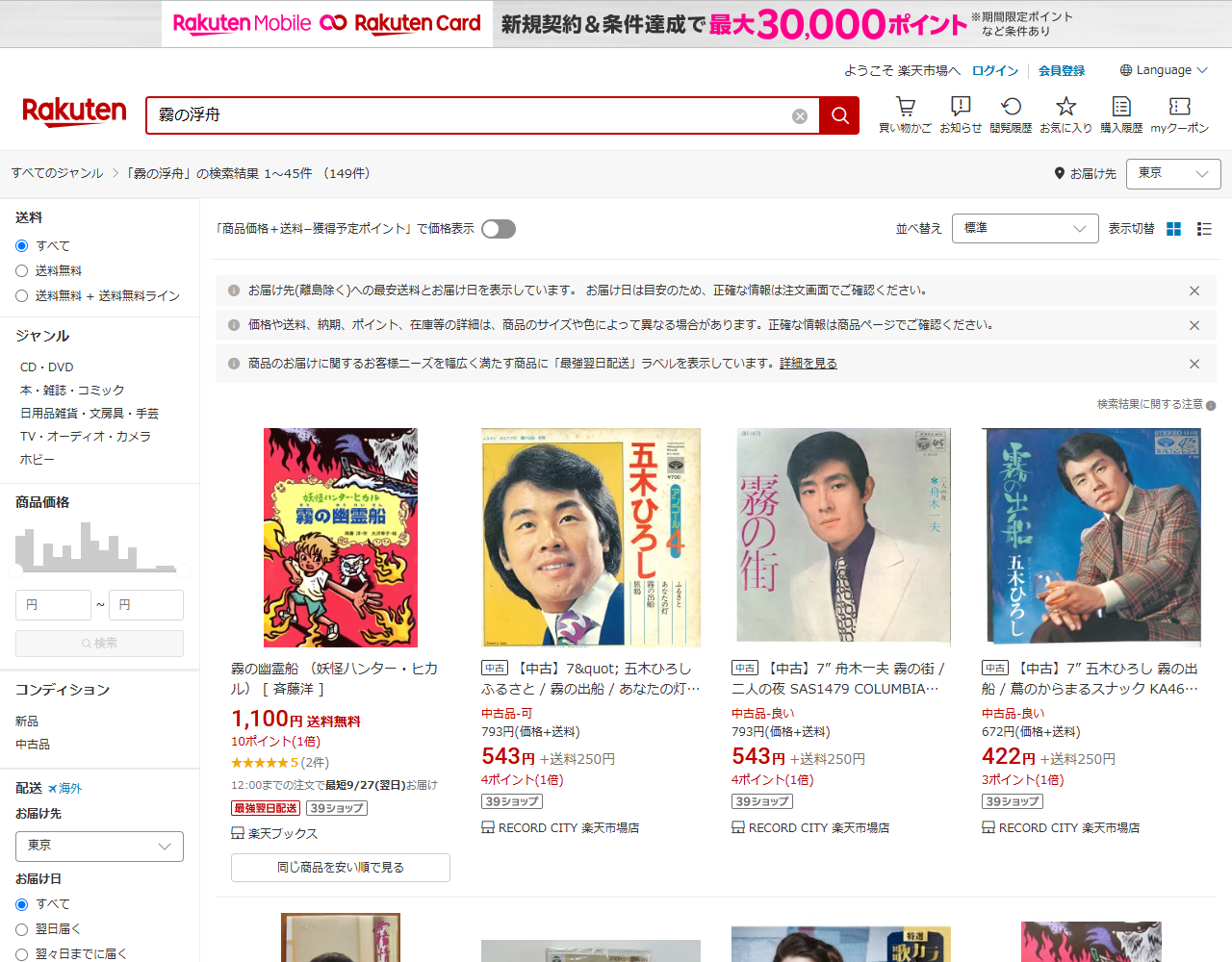This screenshot has width=1232, height=962.
Task: Click the left handle of price slider
Action: coord(15,570)
